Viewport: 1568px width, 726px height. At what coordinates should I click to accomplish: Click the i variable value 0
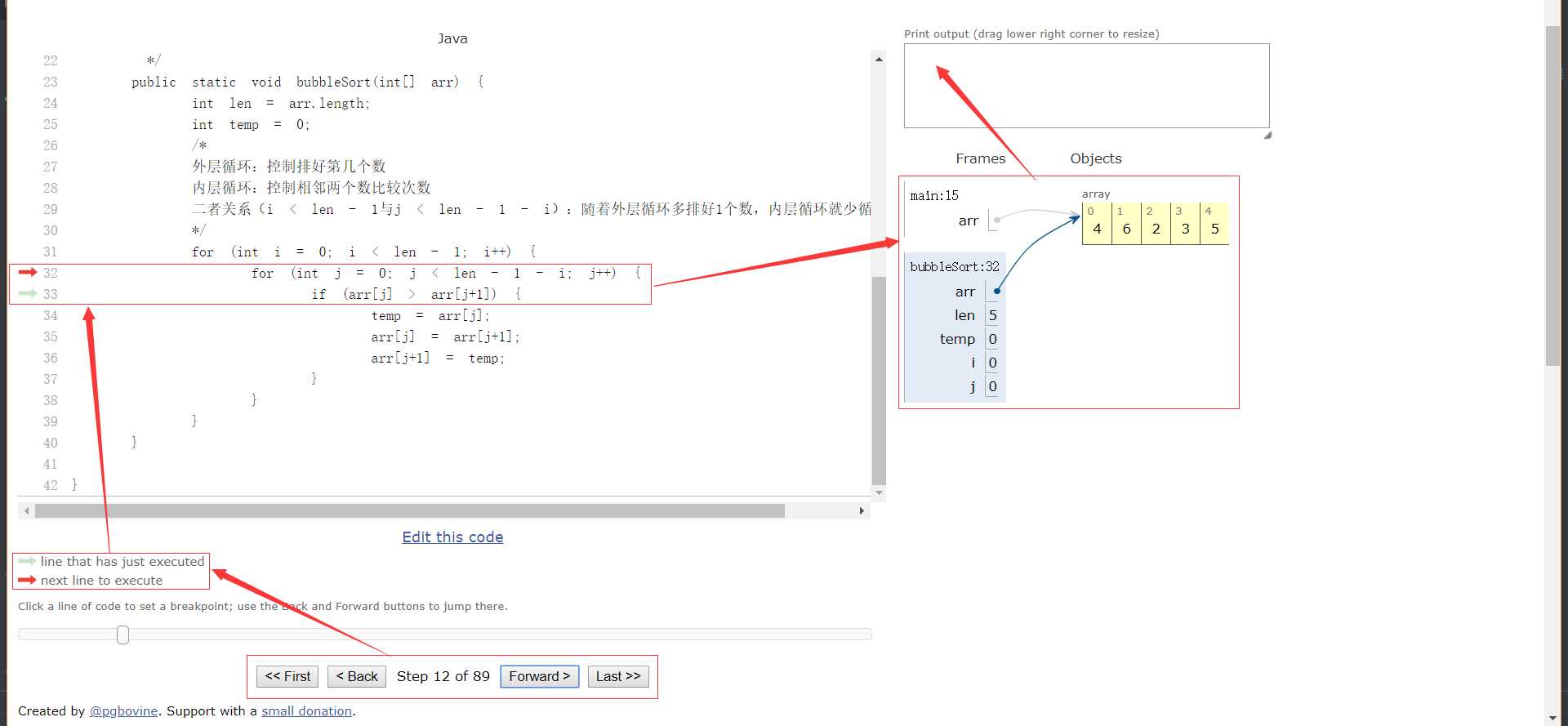pyautogui.click(x=993, y=363)
